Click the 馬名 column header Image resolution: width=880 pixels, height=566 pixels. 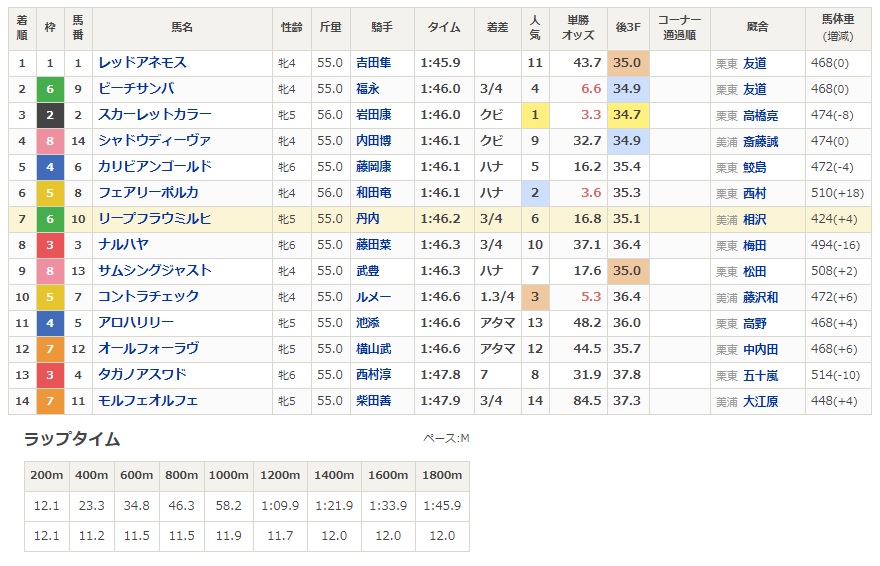(x=182, y=27)
